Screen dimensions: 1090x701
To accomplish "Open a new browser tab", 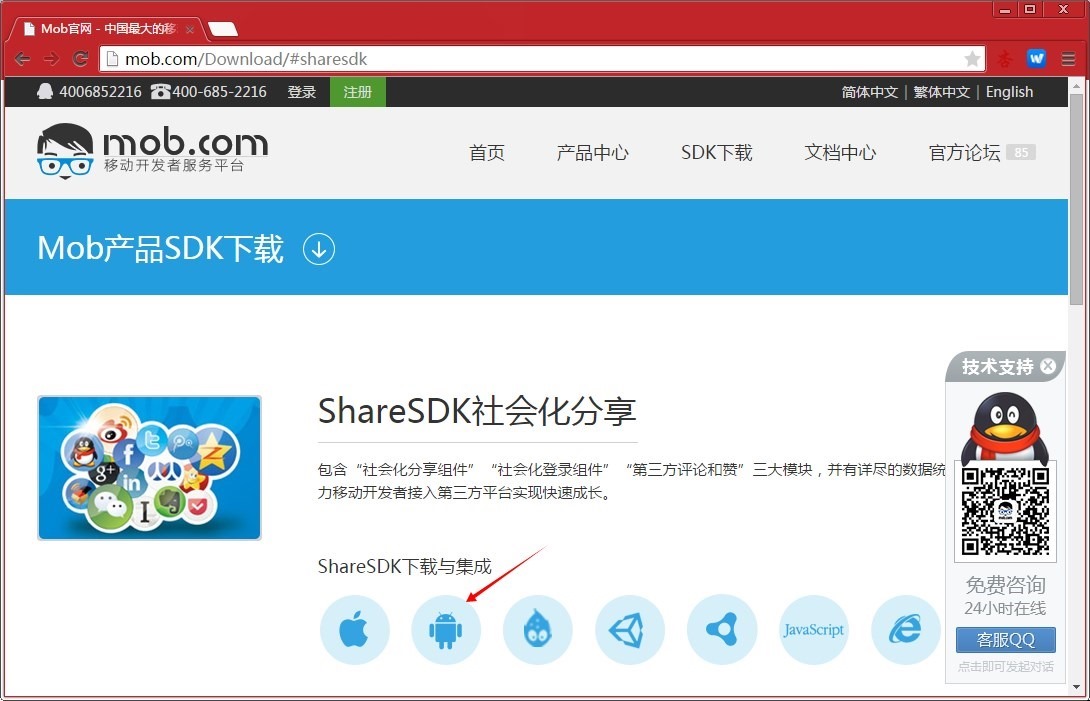I will (223, 29).
